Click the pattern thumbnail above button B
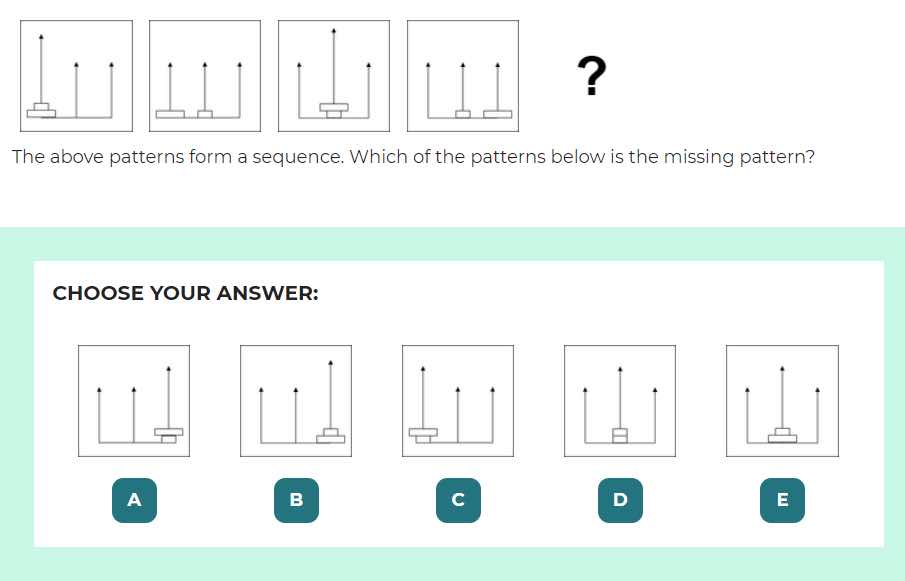Image resolution: width=905 pixels, height=581 pixels. tap(295, 399)
